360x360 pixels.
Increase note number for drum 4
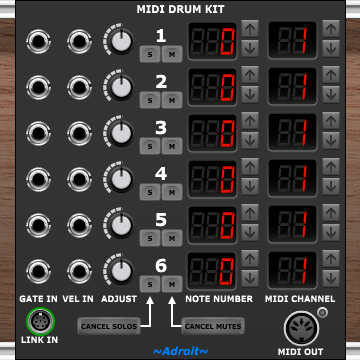(x=250, y=167)
